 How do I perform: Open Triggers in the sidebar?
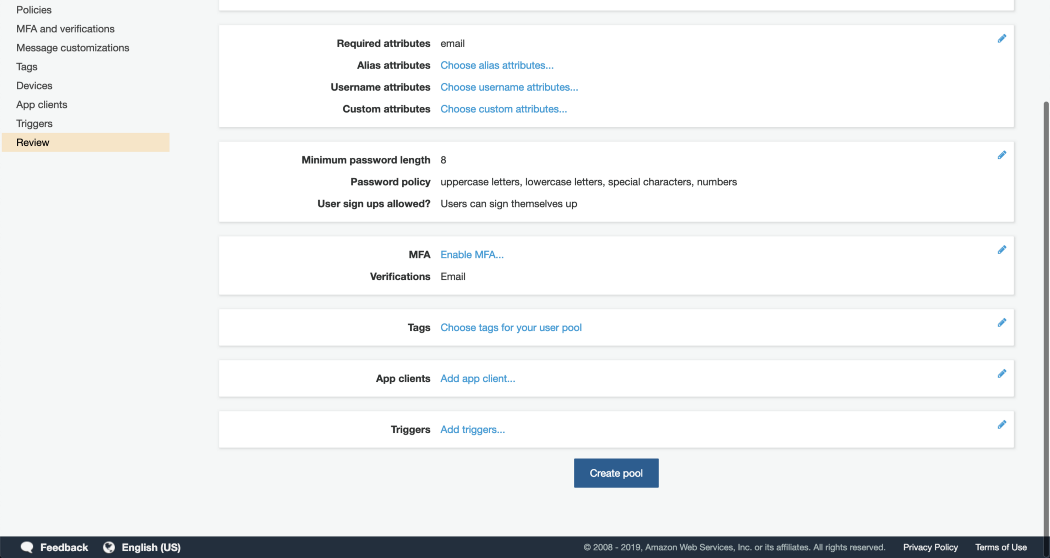click(34, 123)
